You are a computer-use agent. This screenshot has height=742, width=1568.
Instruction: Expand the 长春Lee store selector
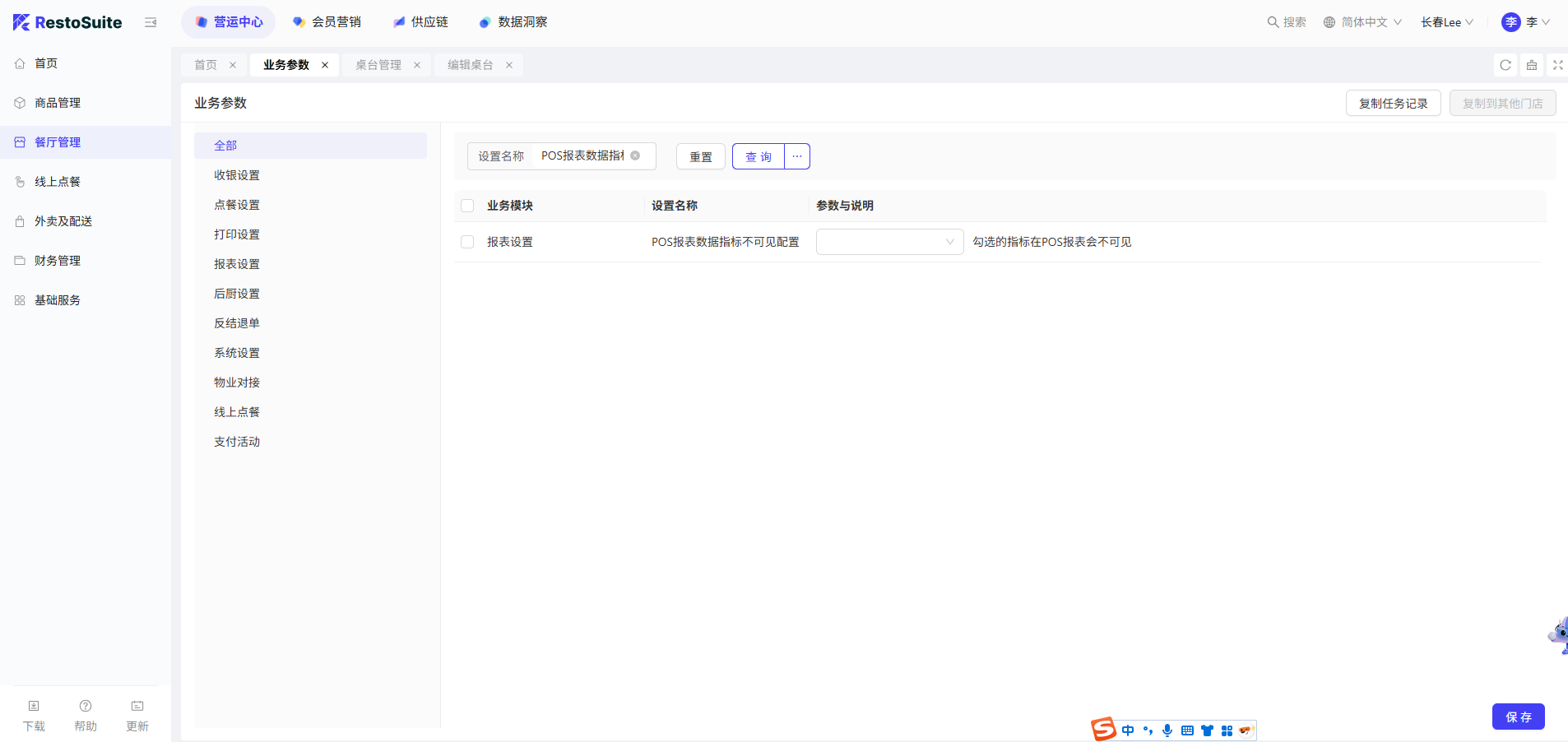click(x=1446, y=22)
